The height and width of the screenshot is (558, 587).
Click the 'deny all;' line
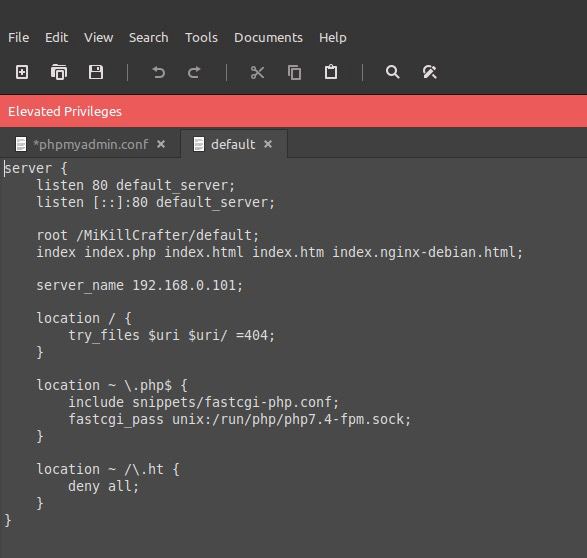(x=103, y=486)
